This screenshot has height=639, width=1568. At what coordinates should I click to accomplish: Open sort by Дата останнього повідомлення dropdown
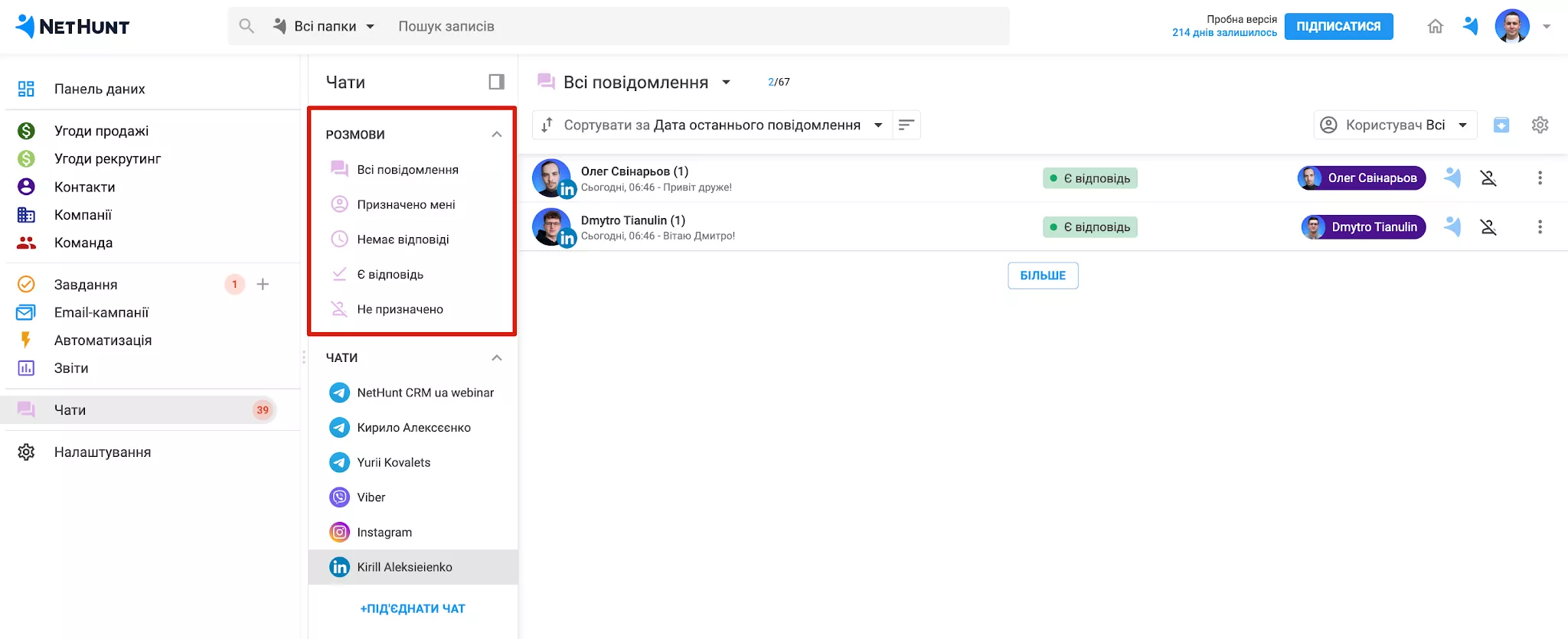712,125
